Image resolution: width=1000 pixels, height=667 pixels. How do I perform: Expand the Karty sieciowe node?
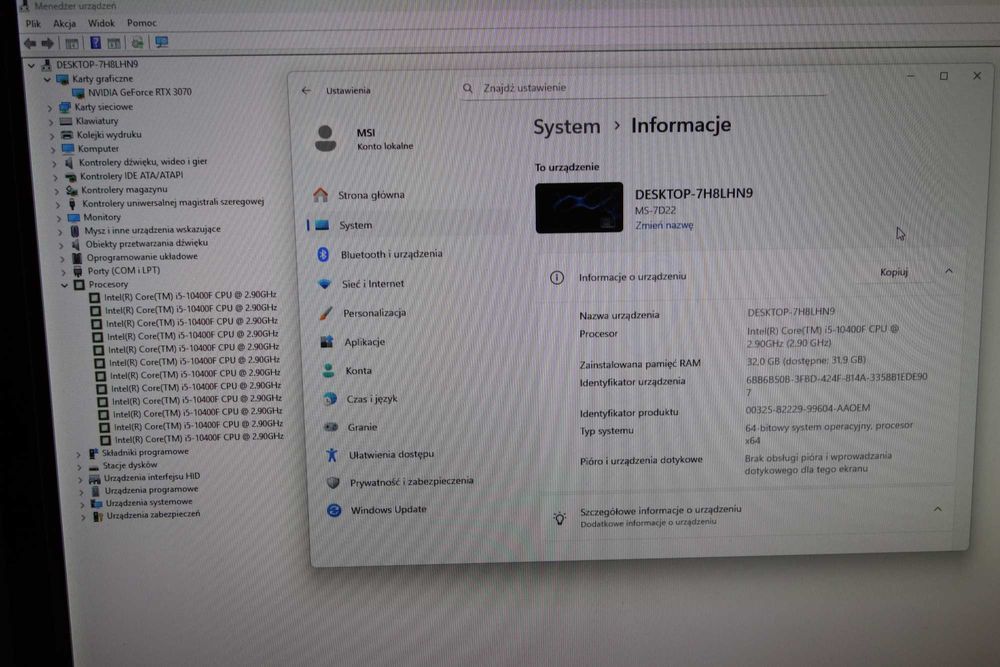[50, 108]
